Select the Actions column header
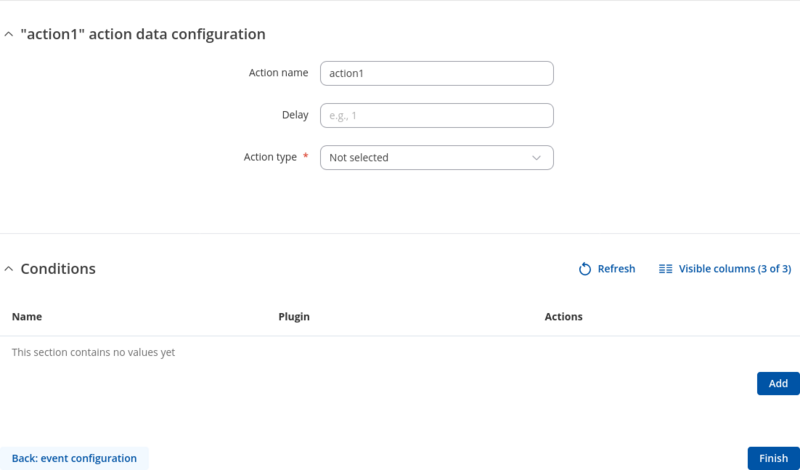 click(x=563, y=317)
